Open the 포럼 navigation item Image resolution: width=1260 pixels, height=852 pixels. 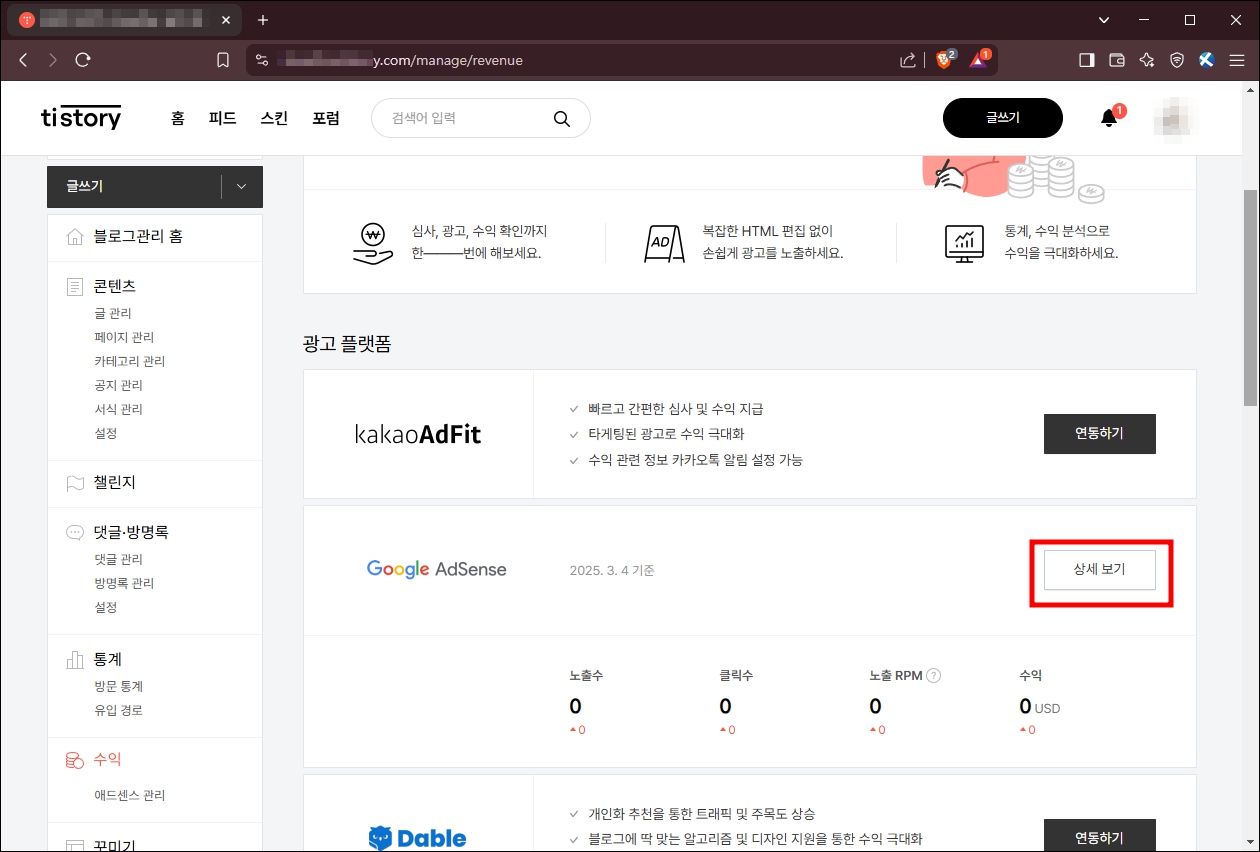point(326,117)
